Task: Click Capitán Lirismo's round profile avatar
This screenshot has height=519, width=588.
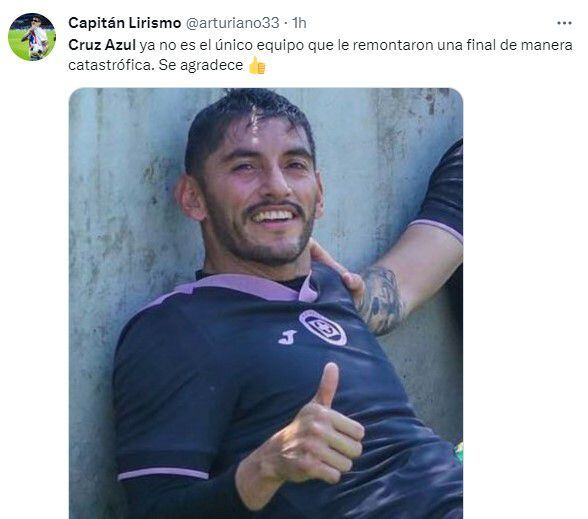Action: pos(32,37)
